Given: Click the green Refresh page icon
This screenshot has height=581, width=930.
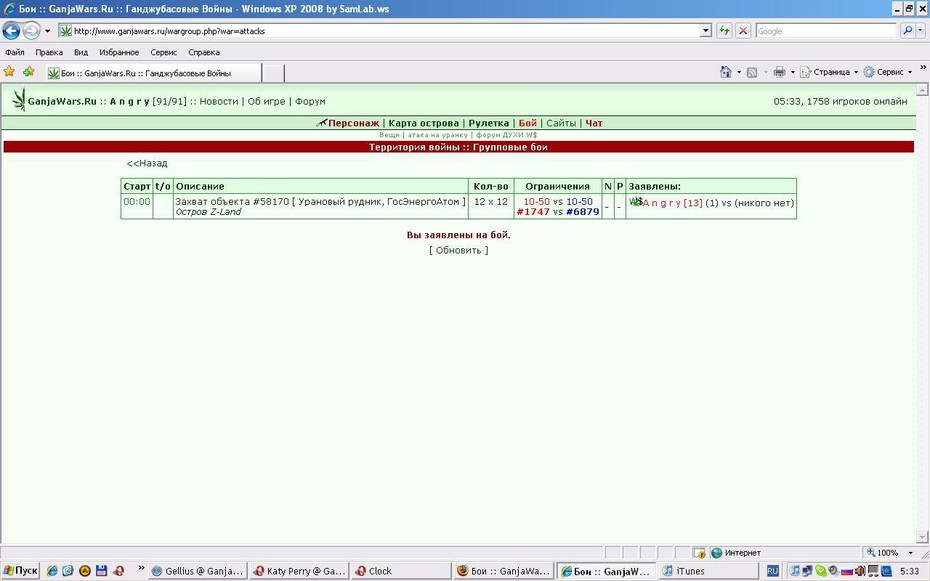Looking at the screenshot, I should (724, 31).
